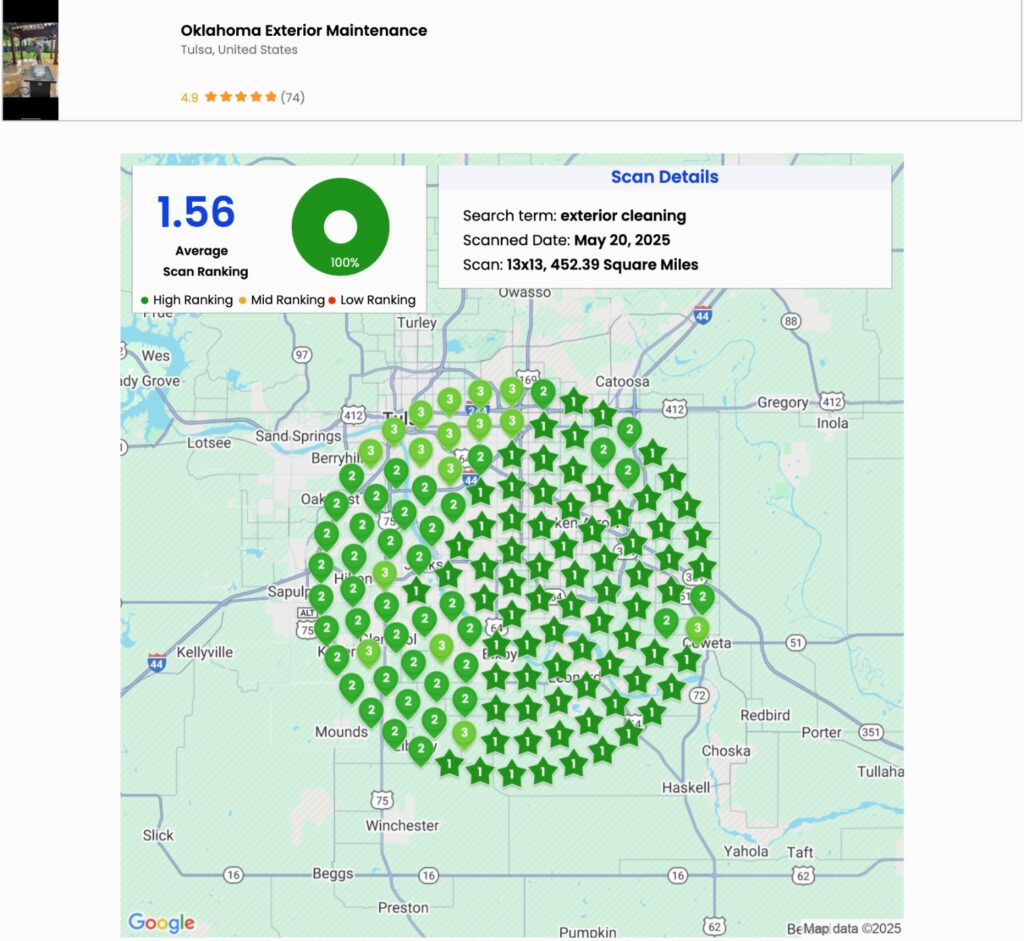Click the Kellyville town label on map
This screenshot has height=941, width=1024.
(x=205, y=652)
